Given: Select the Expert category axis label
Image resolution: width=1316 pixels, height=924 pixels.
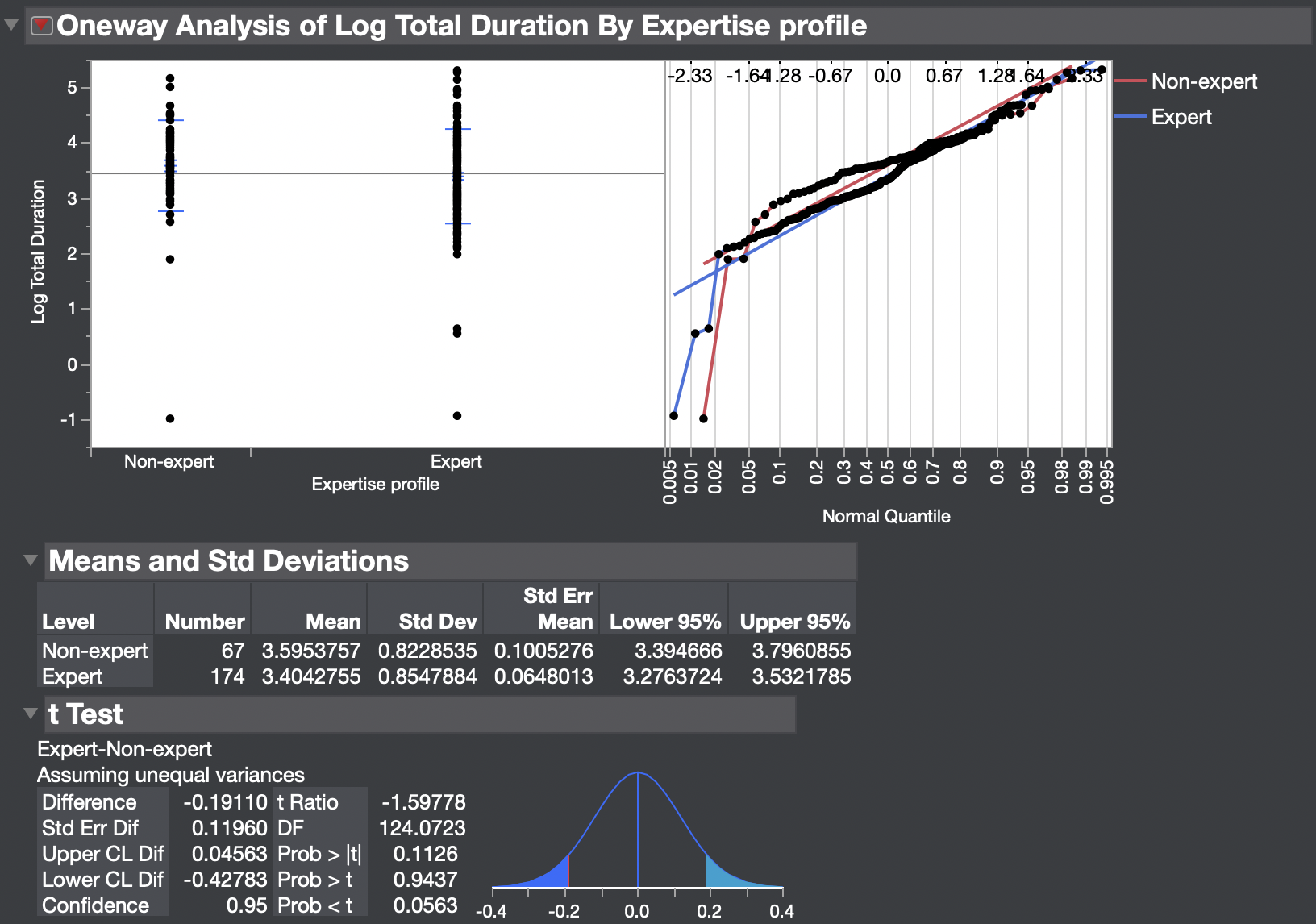Looking at the screenshot, I should (456, 461).
